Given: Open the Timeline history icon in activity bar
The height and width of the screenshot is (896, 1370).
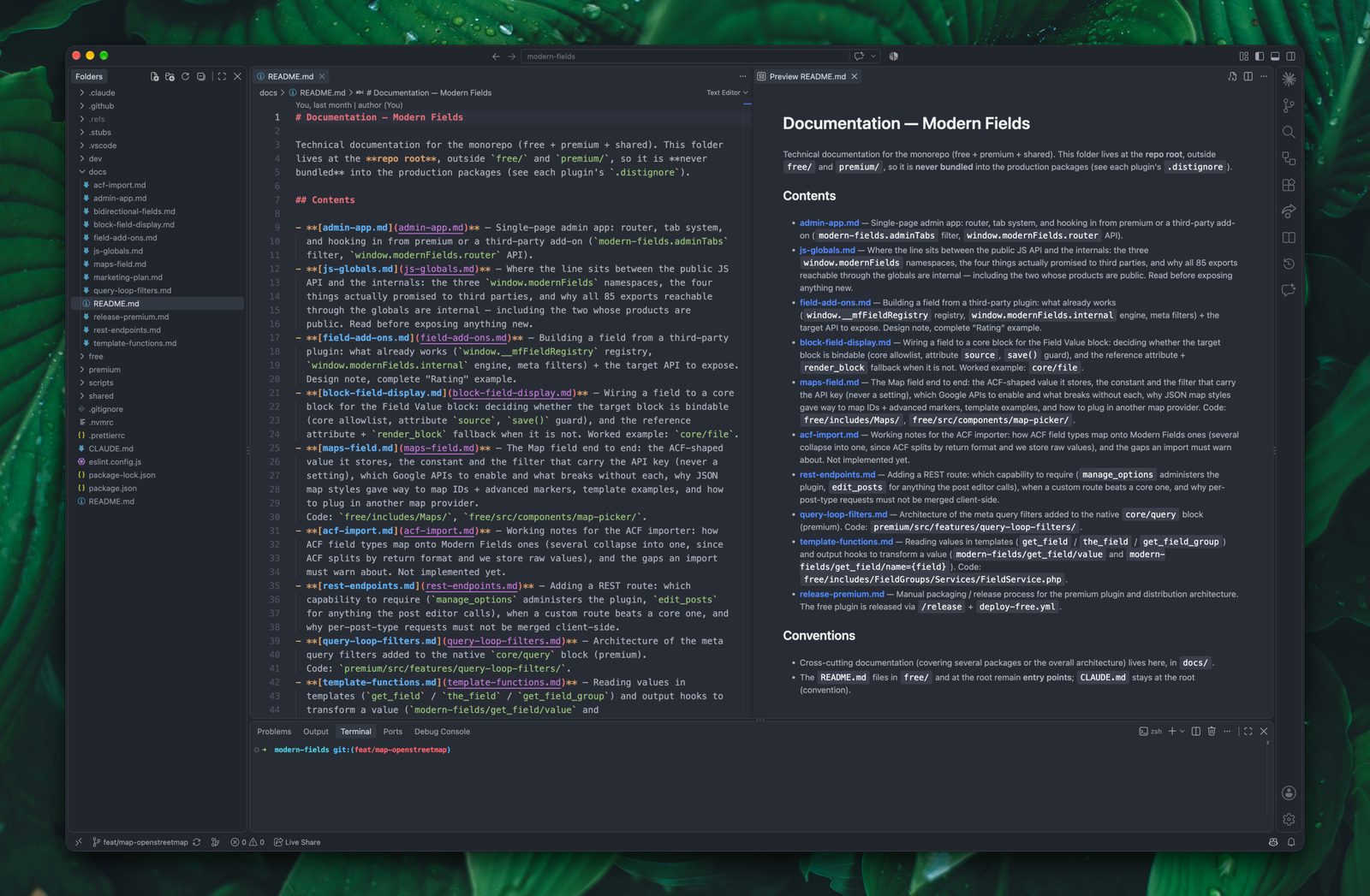Looking at the screenshot, I should pos(1289,264).
